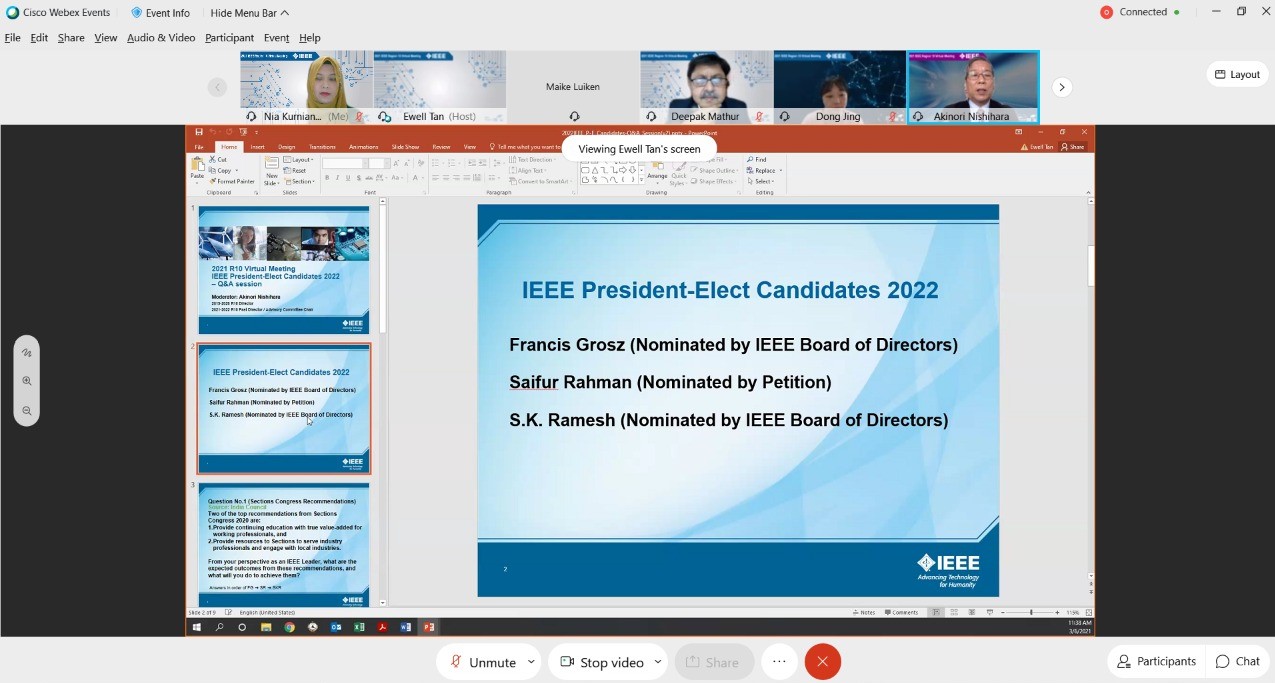Open the Participants panel
Image resolution: width=1275 pixels, height=683 pixels.
pos(1156,661)
